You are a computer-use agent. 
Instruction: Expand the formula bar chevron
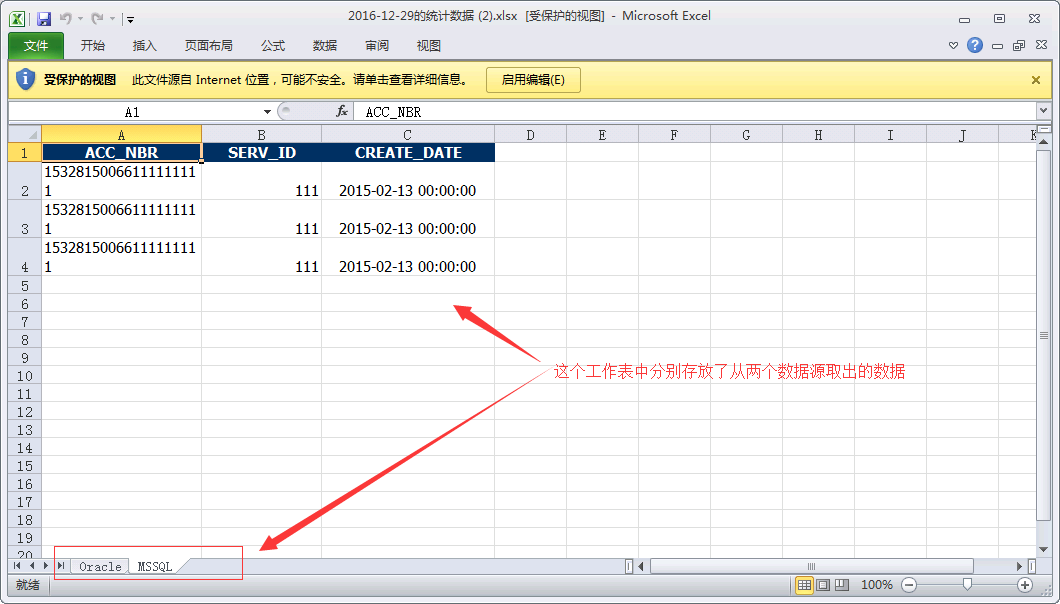(1043, 110)
